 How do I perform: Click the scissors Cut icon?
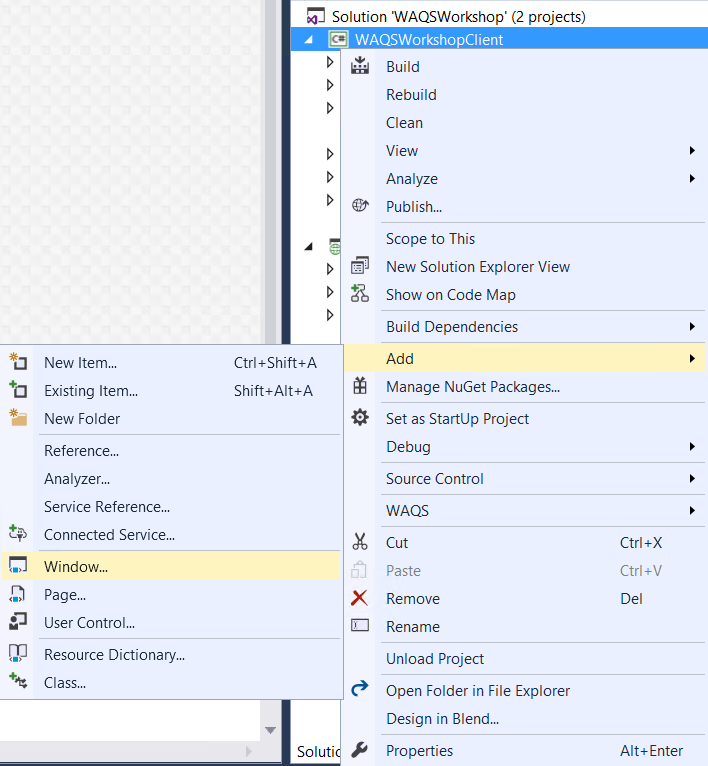[x=360, y=542]
